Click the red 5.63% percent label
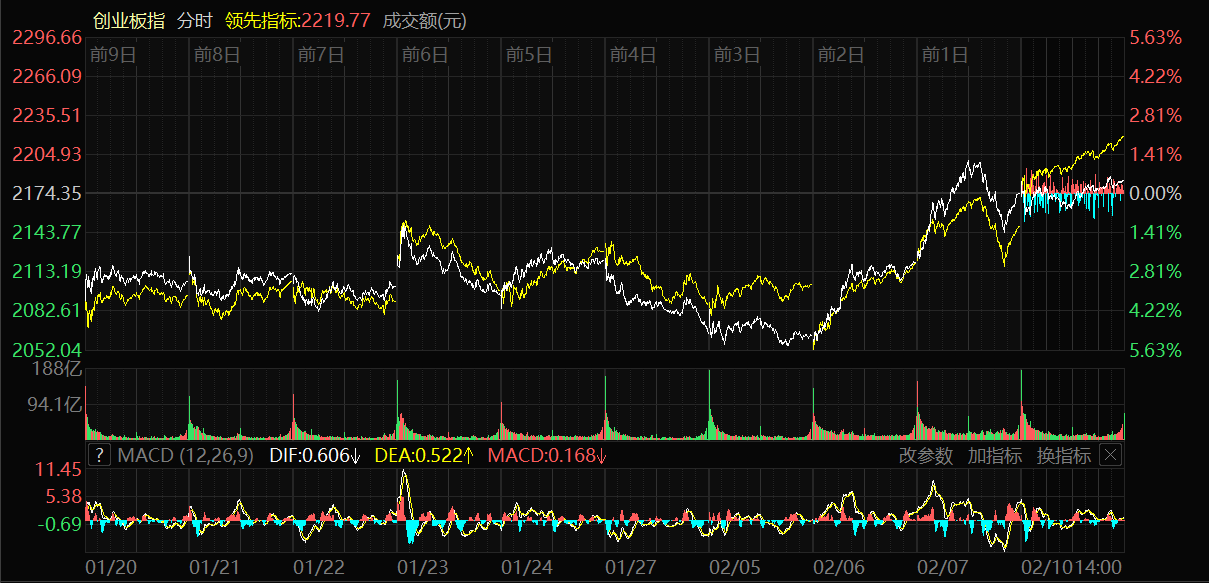The width and height of the screenshot is (1209, 583). coord(1155,38)
